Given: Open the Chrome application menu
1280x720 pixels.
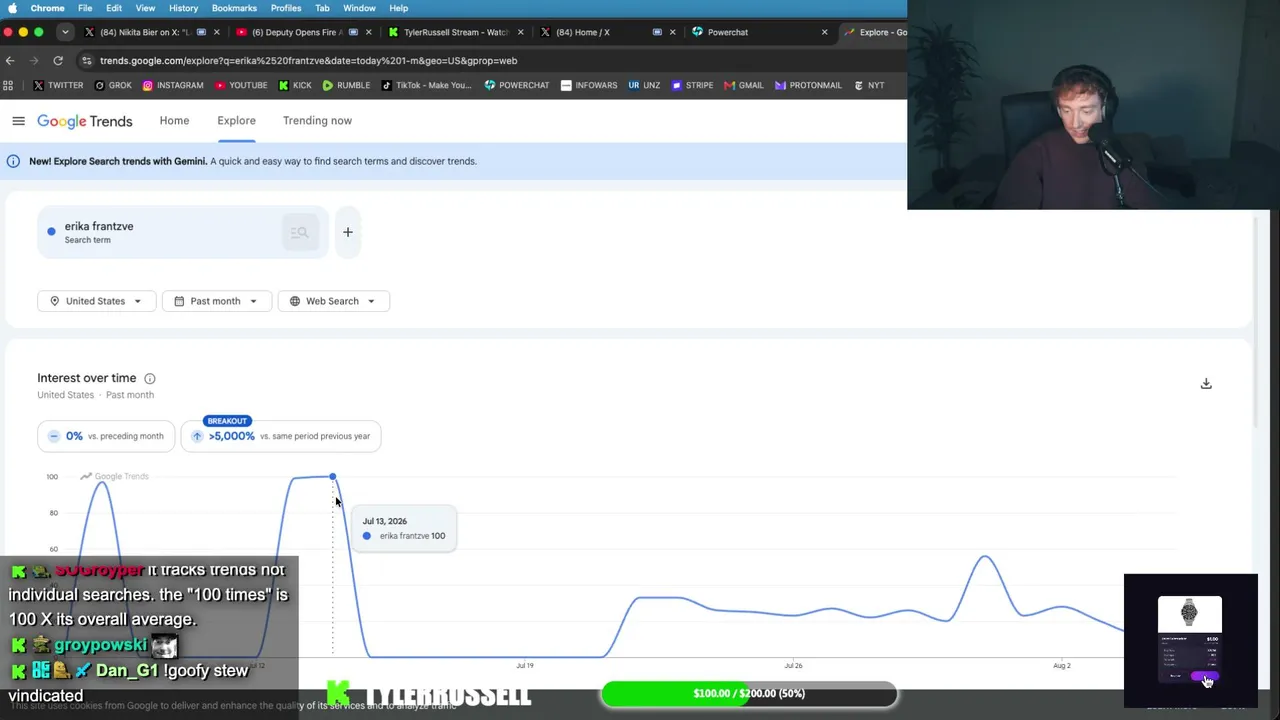Looking at the screenshot, I should 48,8.
